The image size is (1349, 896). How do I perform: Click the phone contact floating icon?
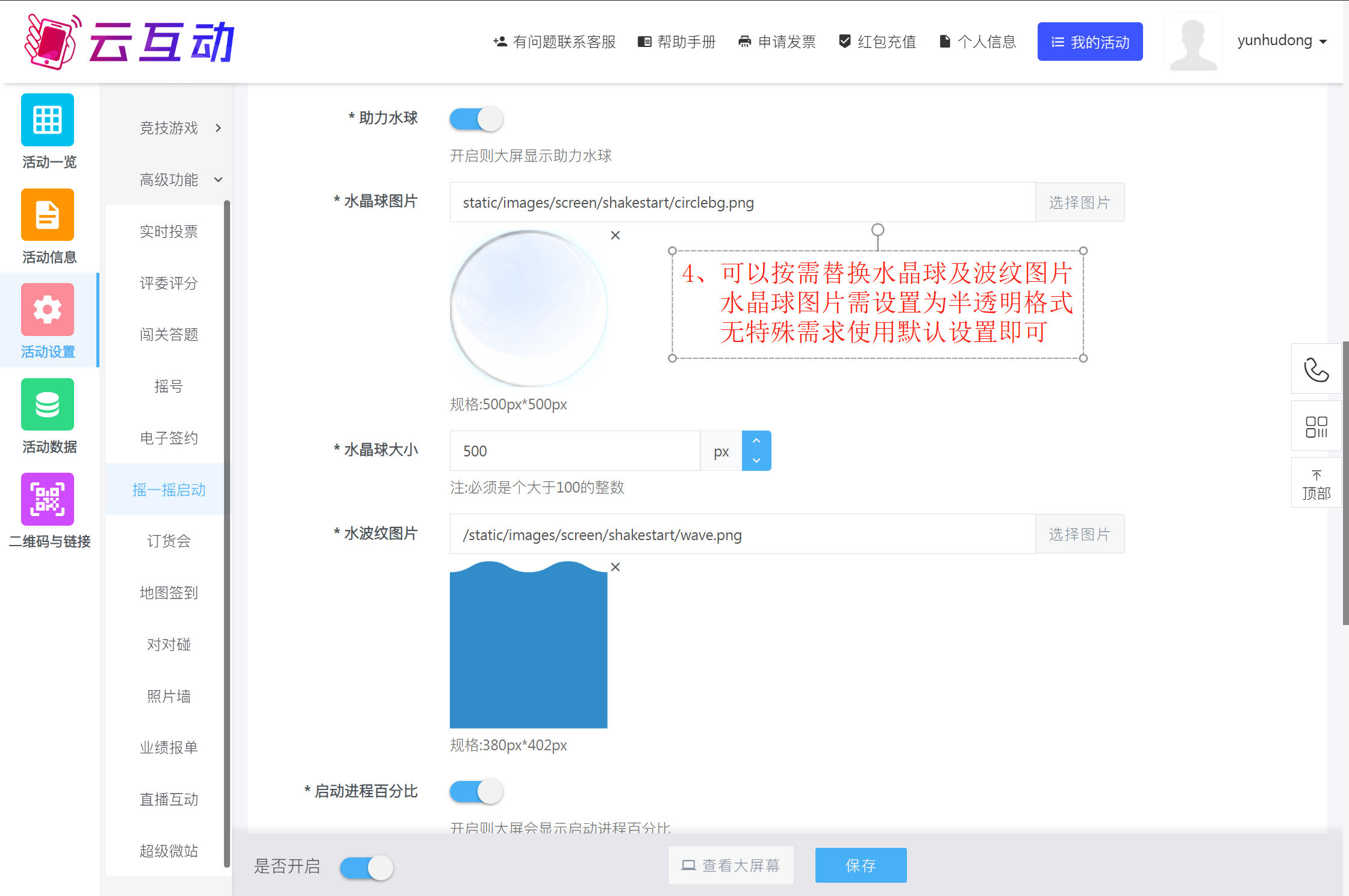1316,369
